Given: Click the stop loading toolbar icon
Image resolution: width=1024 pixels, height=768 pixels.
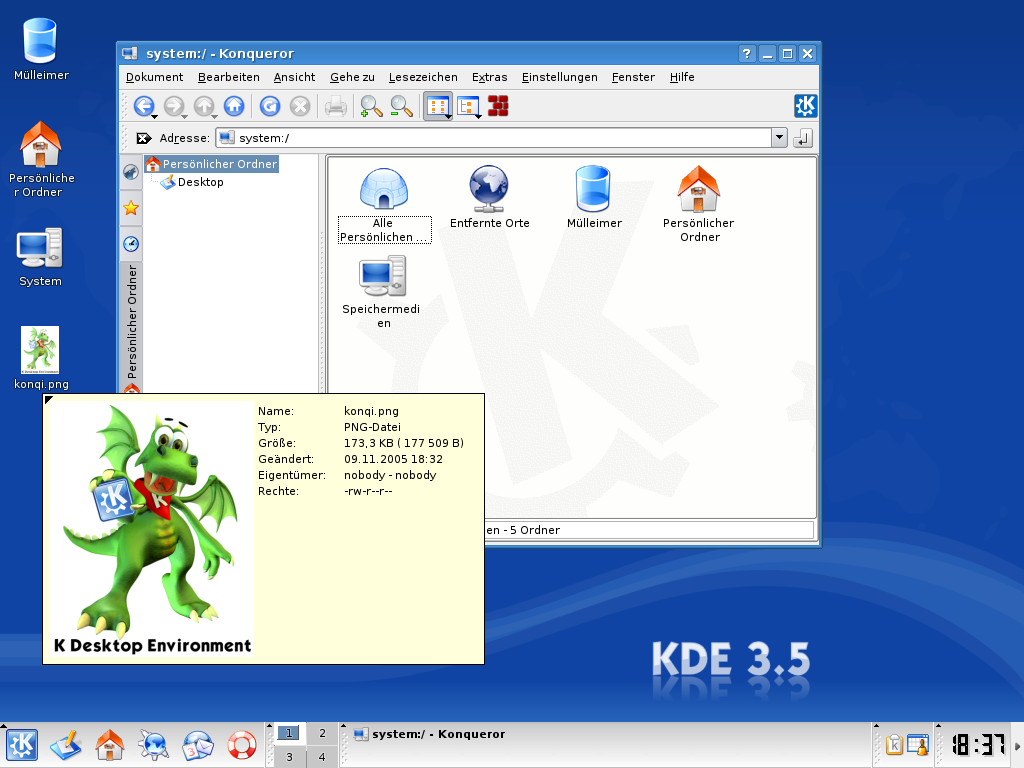Looking at the screenshot, I should pyautogui.click(x=300, y=106).
